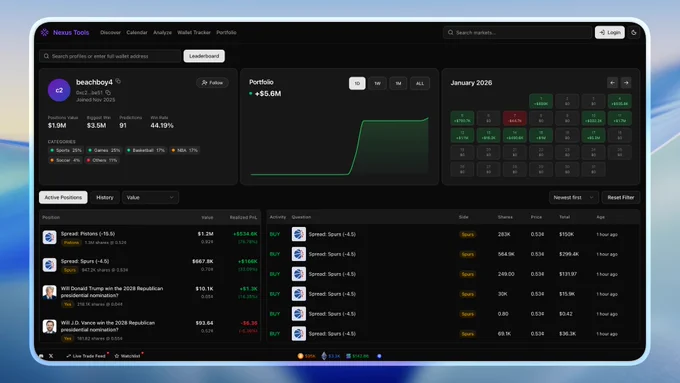Click the magnifier icon in Search markets
This screenshot has width=680, height=383.
[x=451, y=33]
